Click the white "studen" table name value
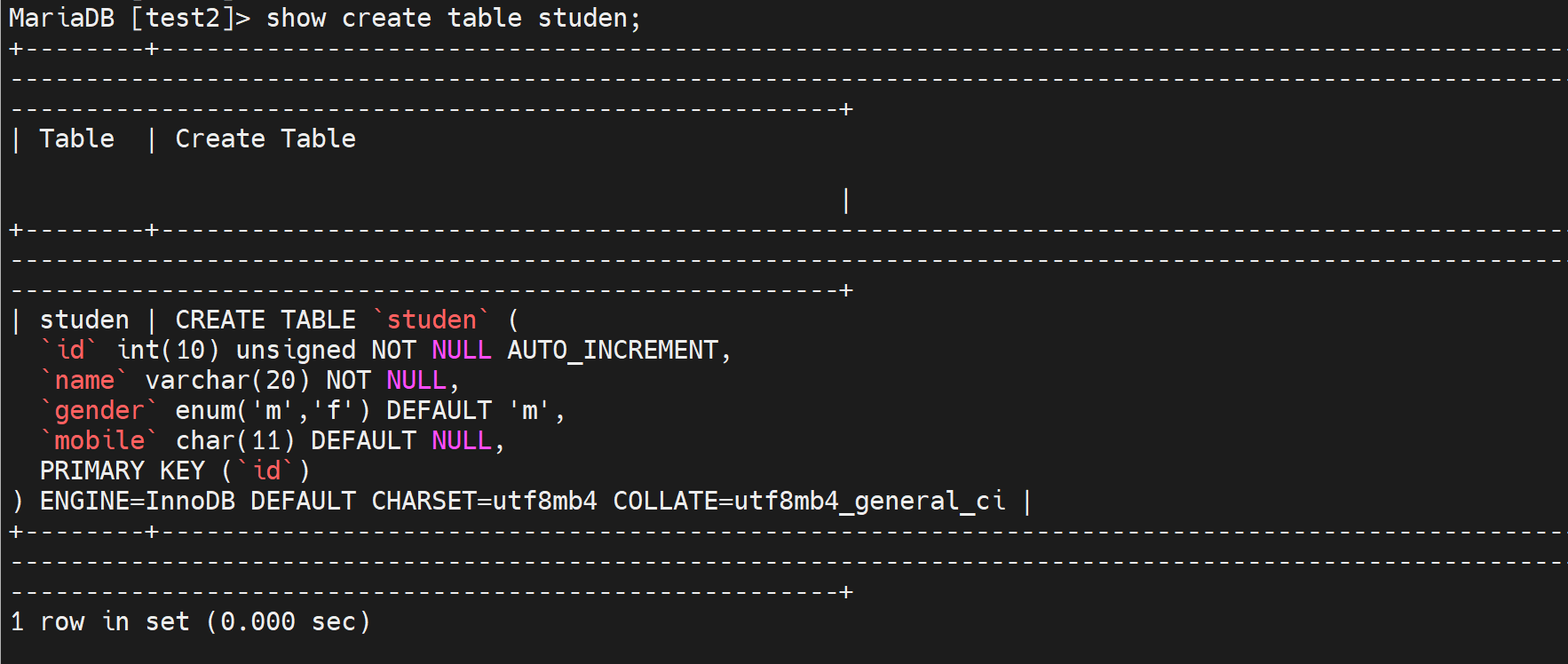Image resolution: width=1568 pixels, height=664 pixels. (x=84, y=320)
